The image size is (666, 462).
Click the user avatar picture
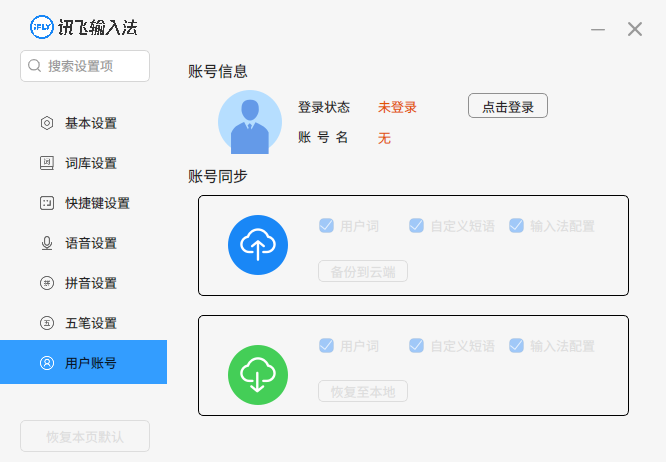[x=250, y=122]
